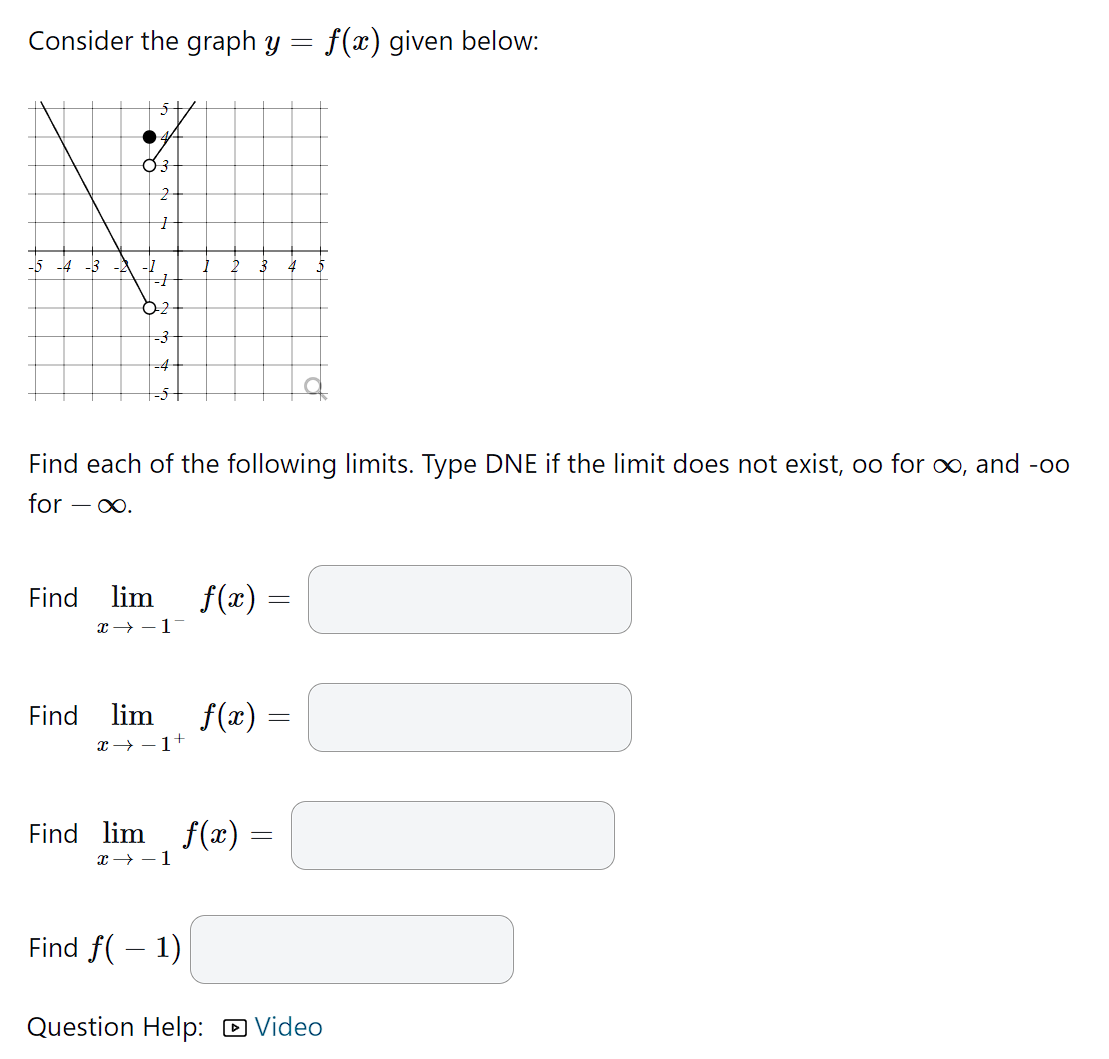Select the graph of y = f(x)
This screenshot has width=1109, height=1059.
pyautogui.click(x=175, y=250)
